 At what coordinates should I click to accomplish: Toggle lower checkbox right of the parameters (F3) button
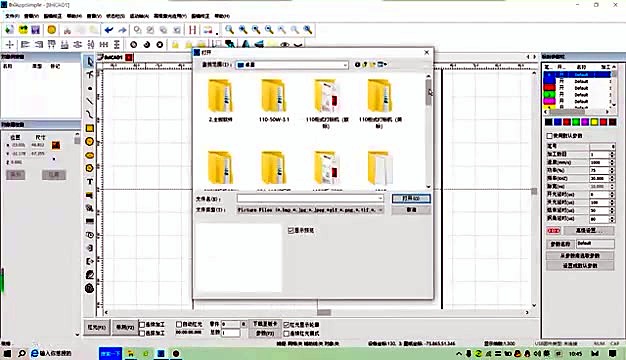(286, 333)
